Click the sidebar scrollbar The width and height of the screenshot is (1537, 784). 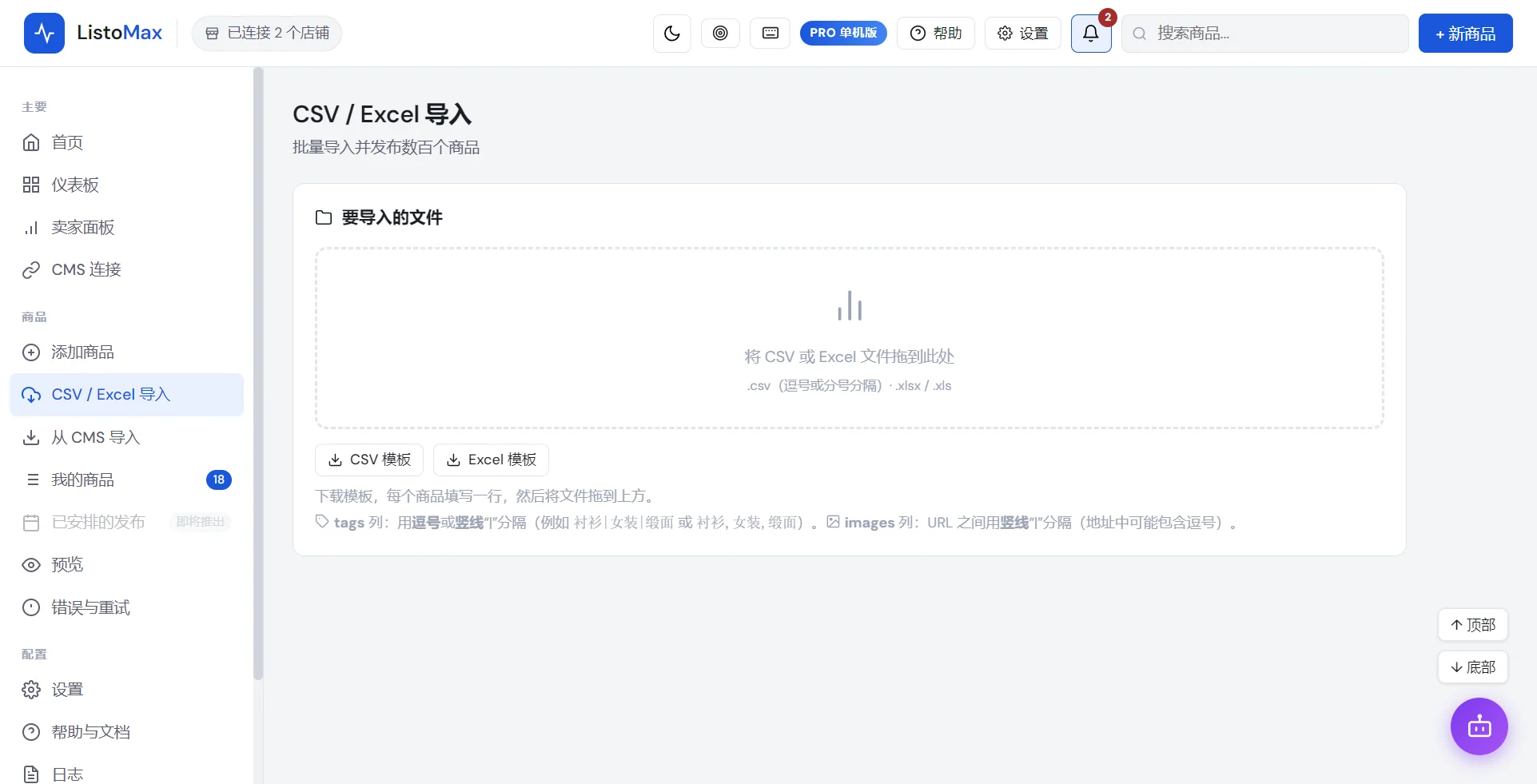click(258, 374)
